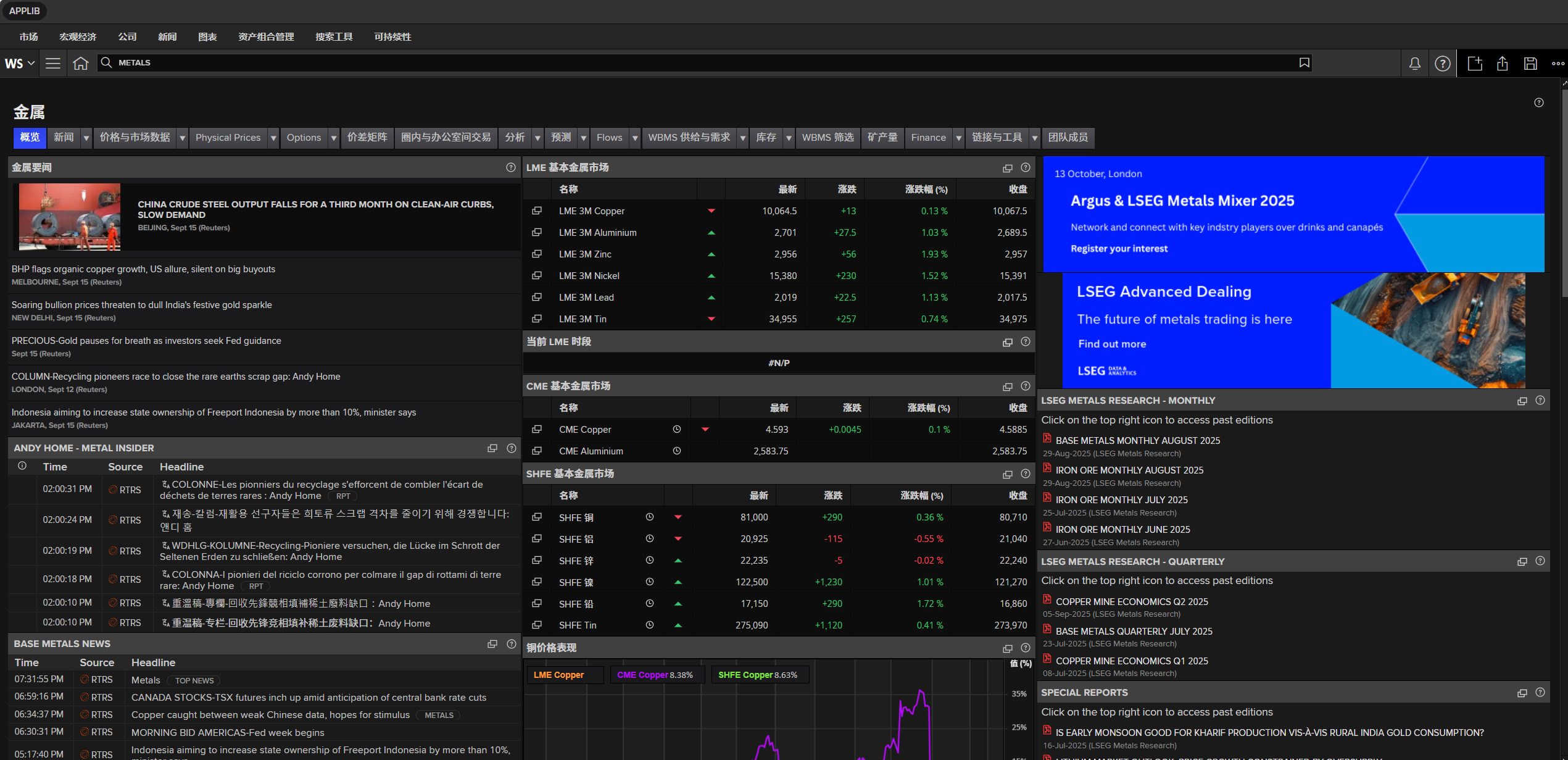Image resolution: width=1568 pixels, height=760 pixels.
Task: Expand the Options dropdown arrow
Action: tap(334, 138)
